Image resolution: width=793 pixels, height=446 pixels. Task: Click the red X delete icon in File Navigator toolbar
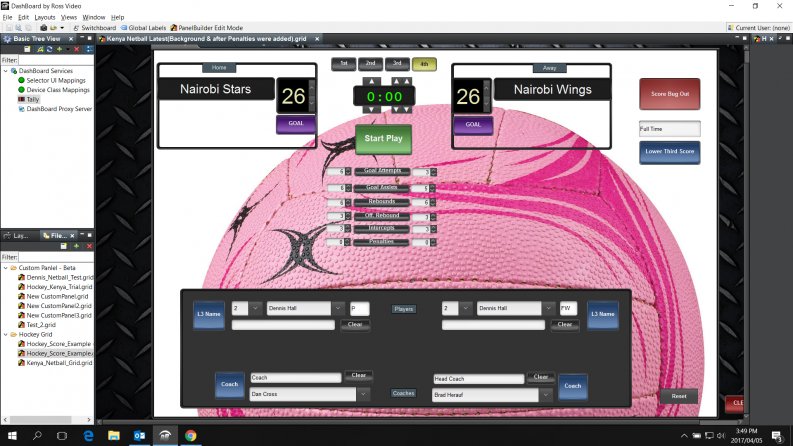click(x=89, y=246)
